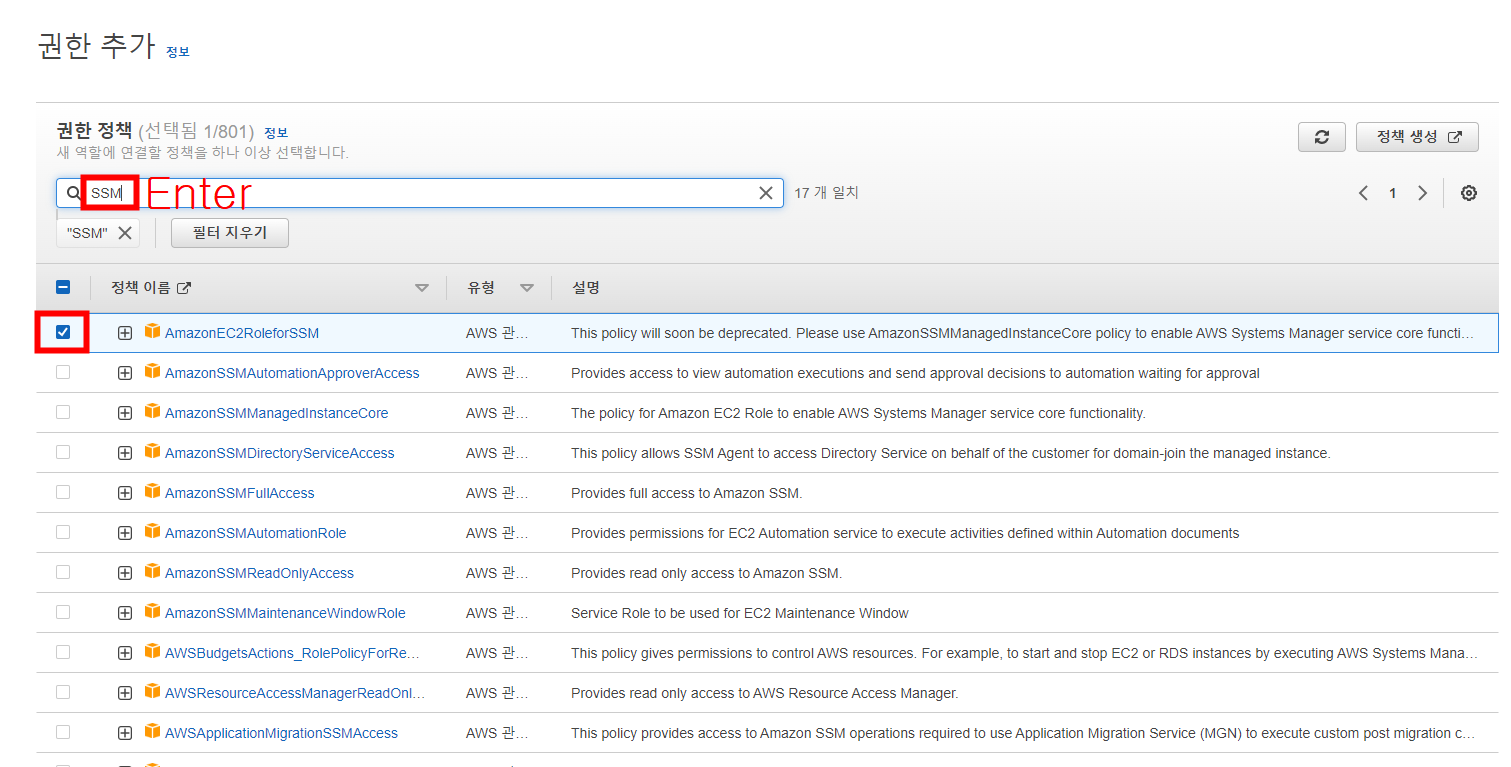Open AmazonSSMMaintenanceWindowRole link
The image size is (1511, 767).
285,613
